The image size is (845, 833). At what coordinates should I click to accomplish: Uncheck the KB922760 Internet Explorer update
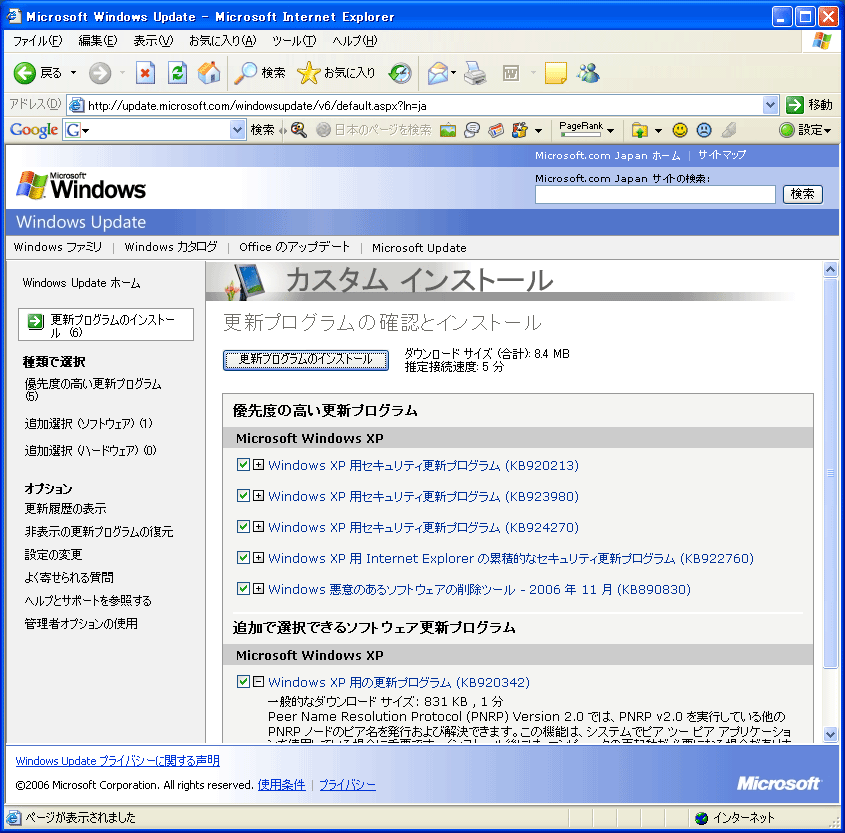coord(243,558)
